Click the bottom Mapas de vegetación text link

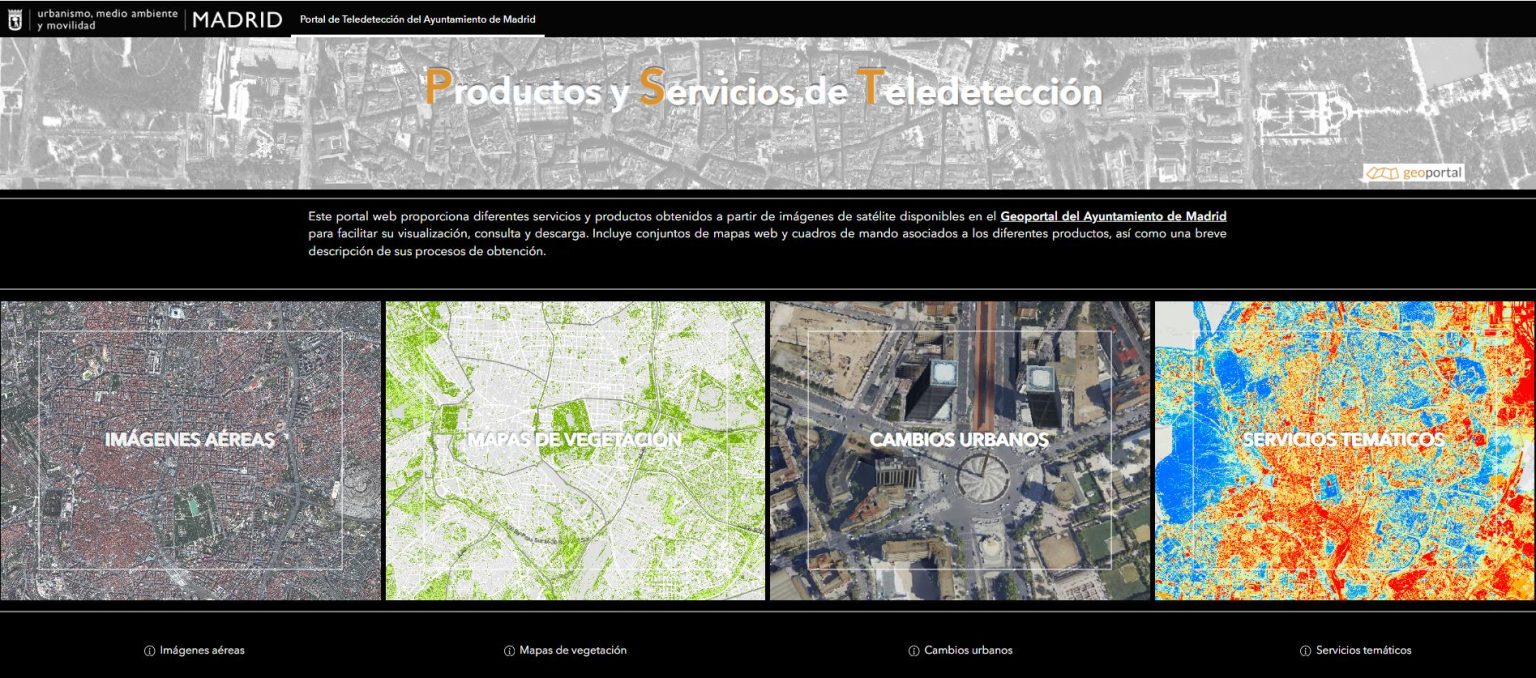573,650
